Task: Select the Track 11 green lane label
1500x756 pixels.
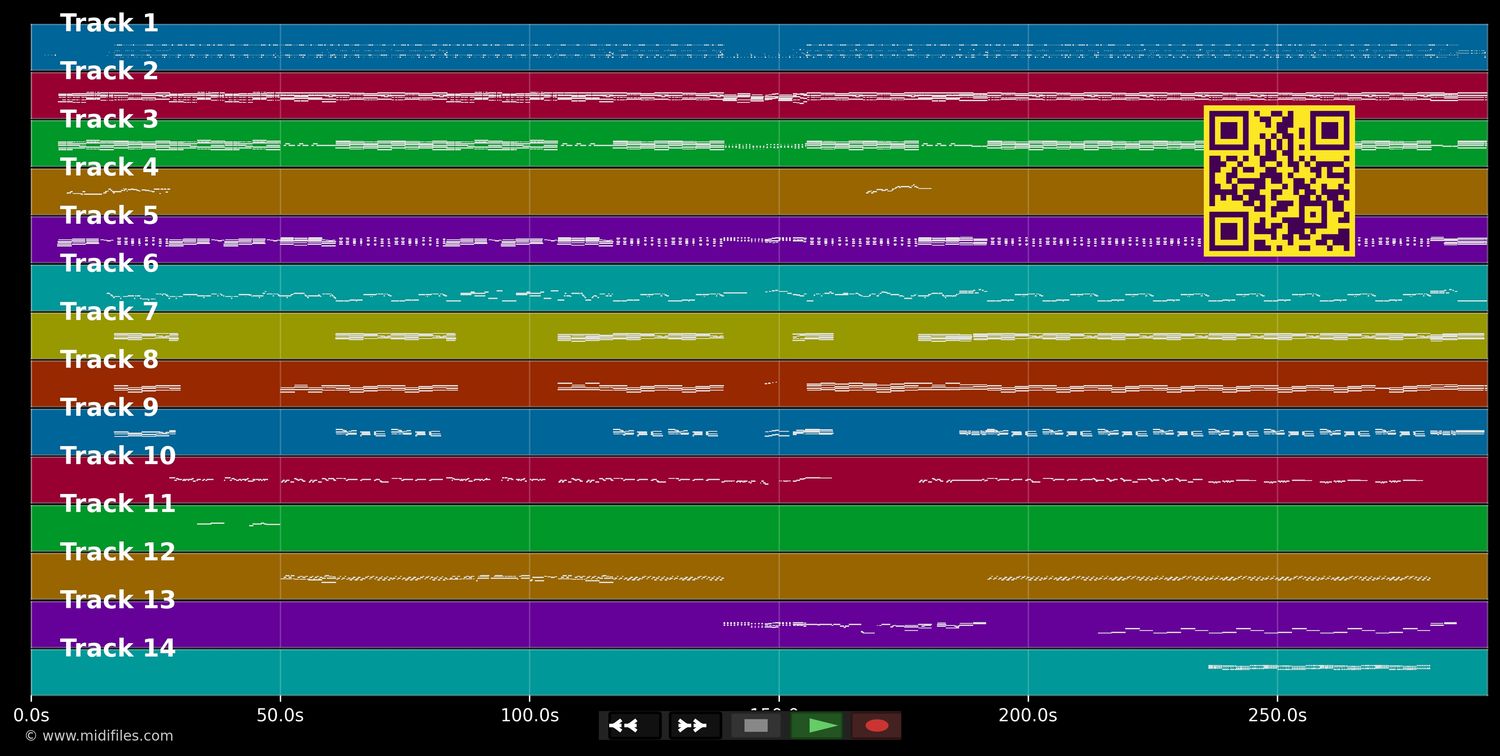Action: [x=118, y=503]
